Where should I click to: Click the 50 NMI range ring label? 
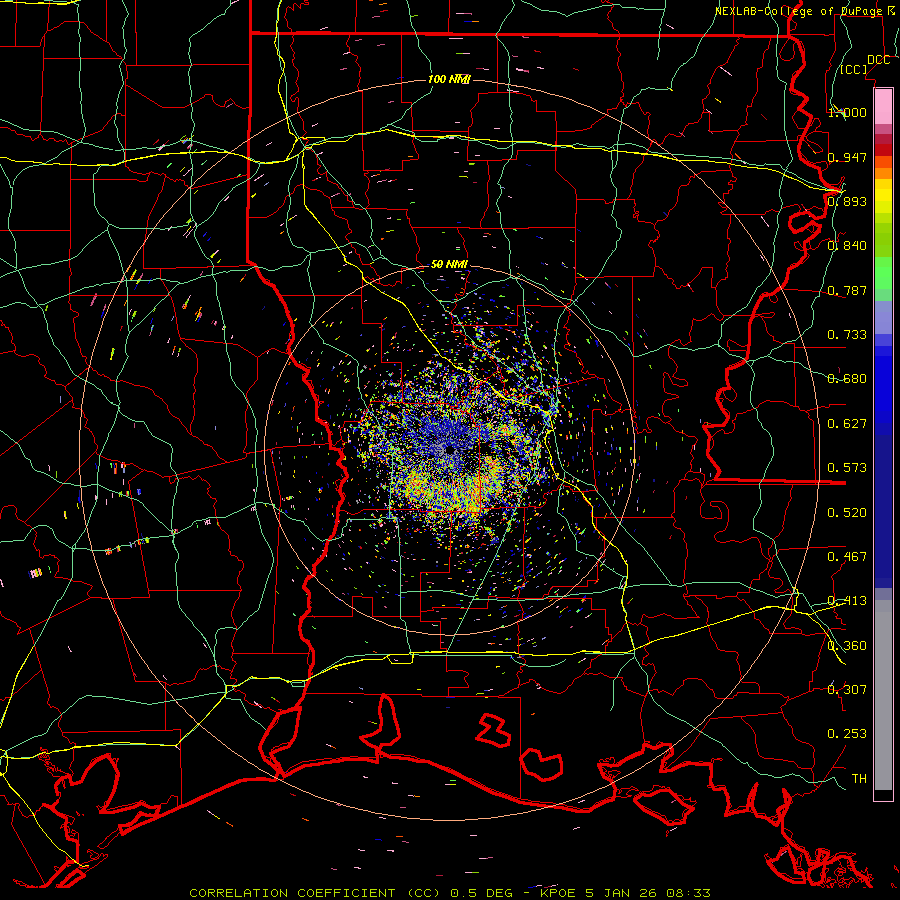(x=449, y=265)
